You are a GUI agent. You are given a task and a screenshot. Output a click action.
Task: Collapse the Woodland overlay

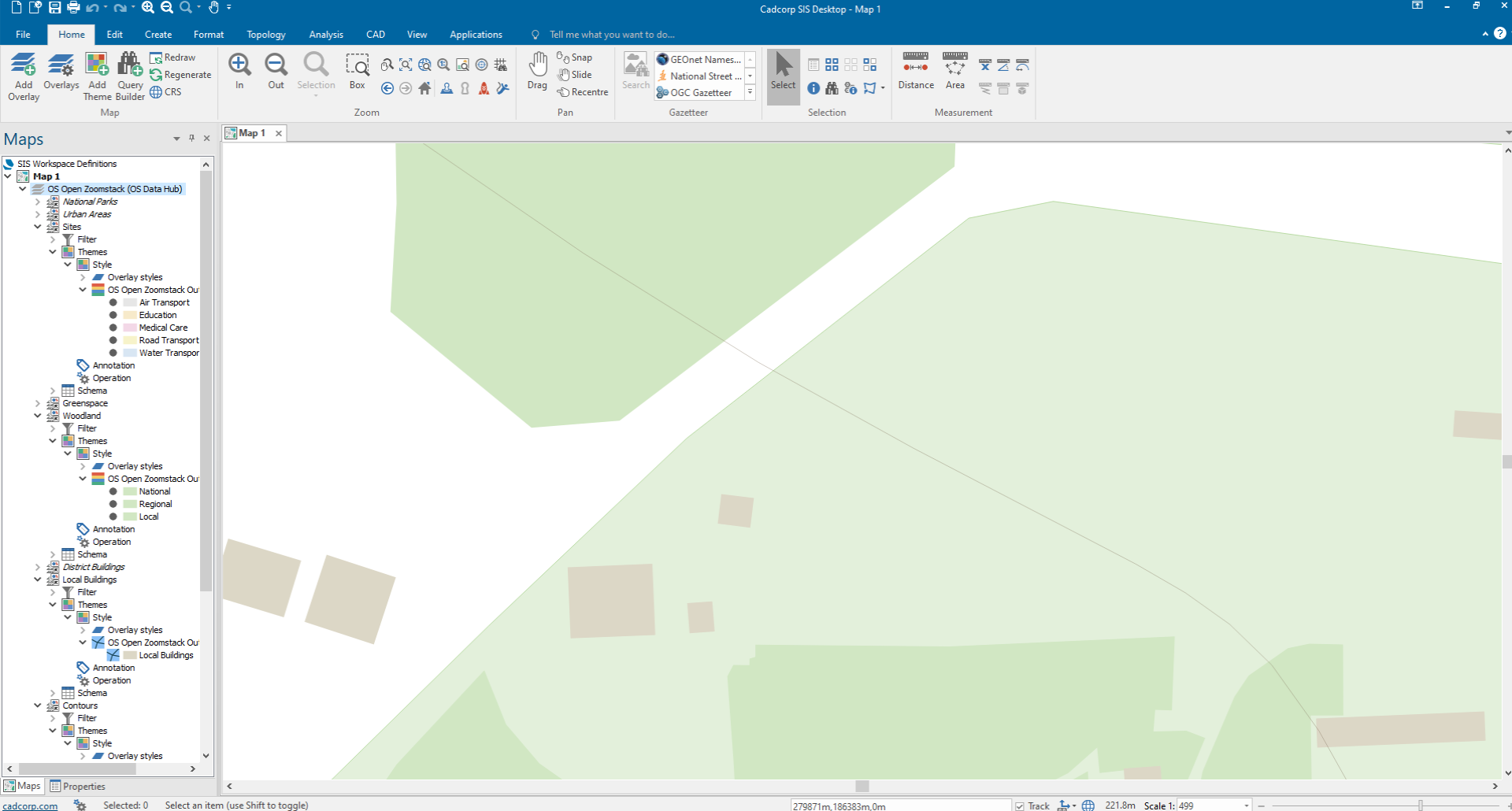coord(38,416)
